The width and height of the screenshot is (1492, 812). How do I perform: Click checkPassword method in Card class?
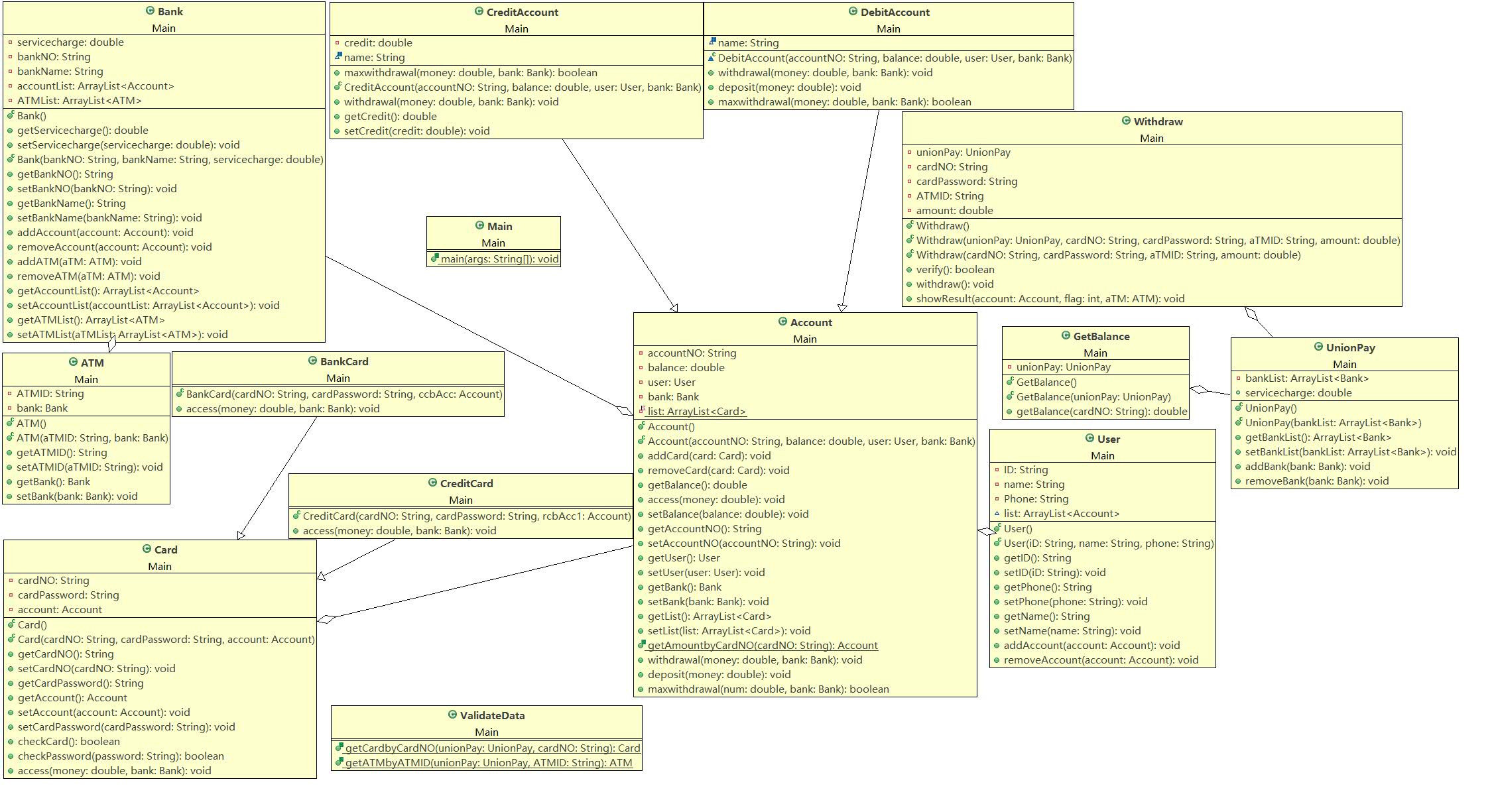[x=120, y=756]
